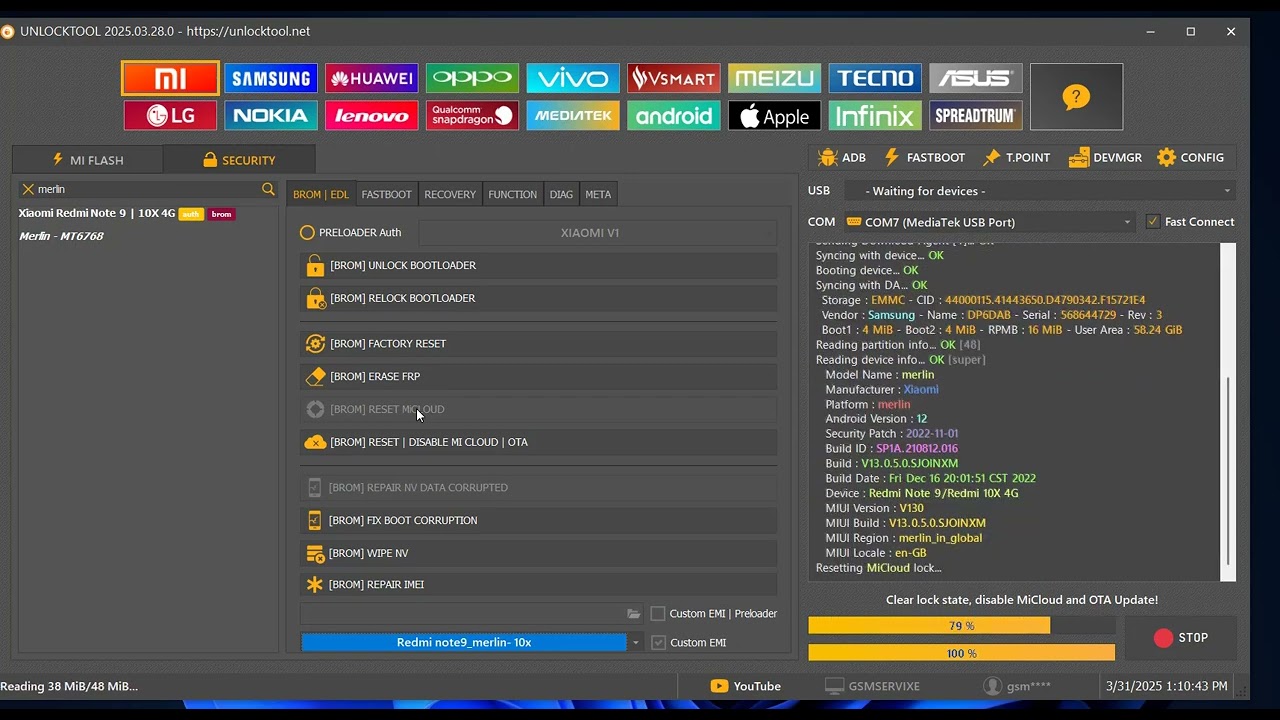The width and height of the screenshot is (1280, 720).
Task: Select the Qualcomm Snapdragon logo
Action: pos(472,116)
